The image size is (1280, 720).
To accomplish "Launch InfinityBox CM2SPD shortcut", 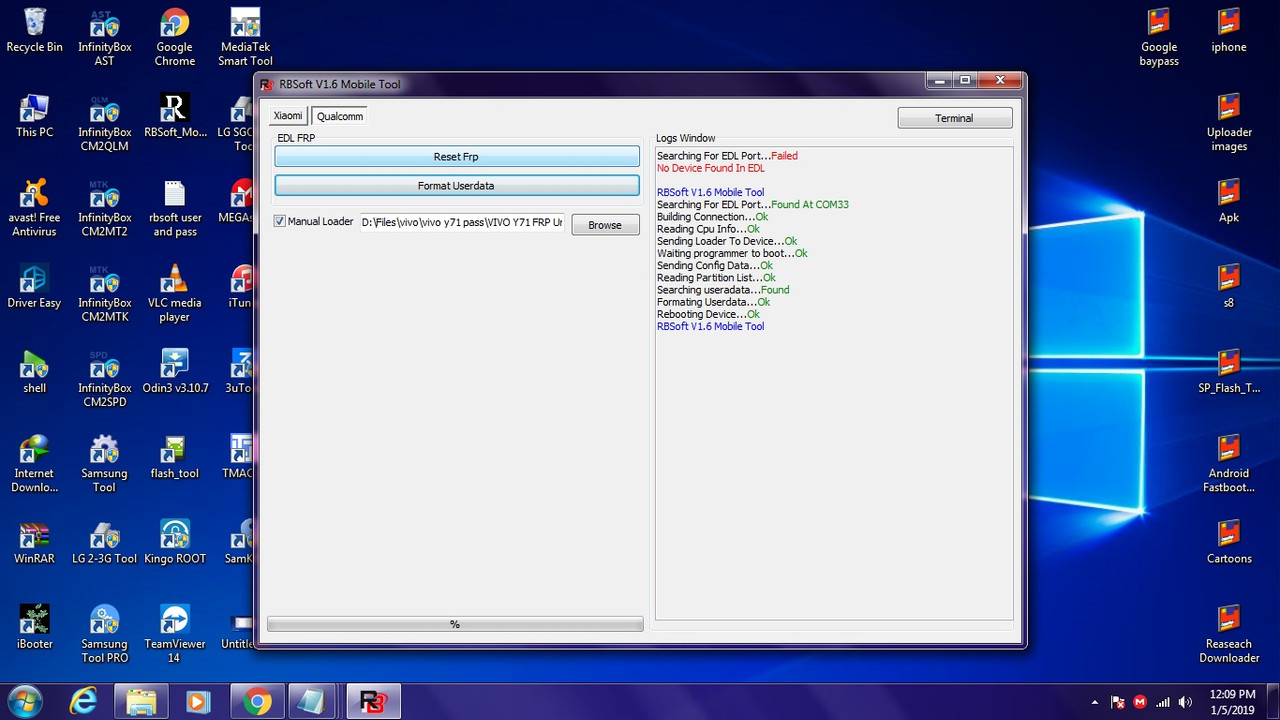I will [104, 379].
